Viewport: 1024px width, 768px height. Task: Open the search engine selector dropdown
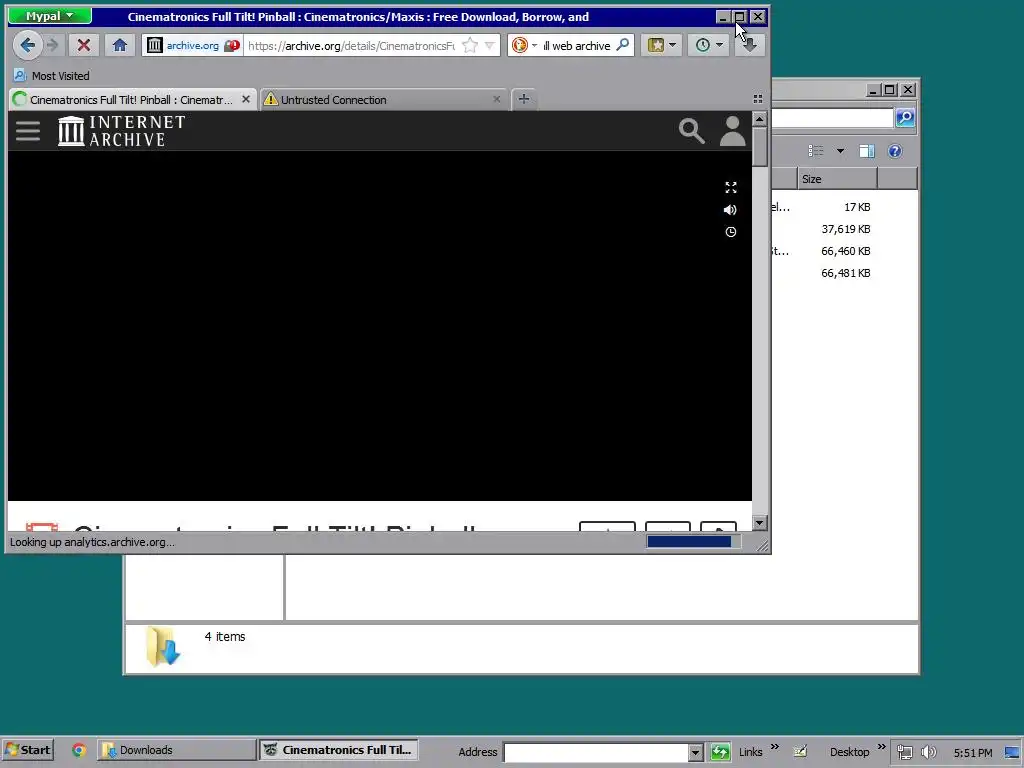534,45
